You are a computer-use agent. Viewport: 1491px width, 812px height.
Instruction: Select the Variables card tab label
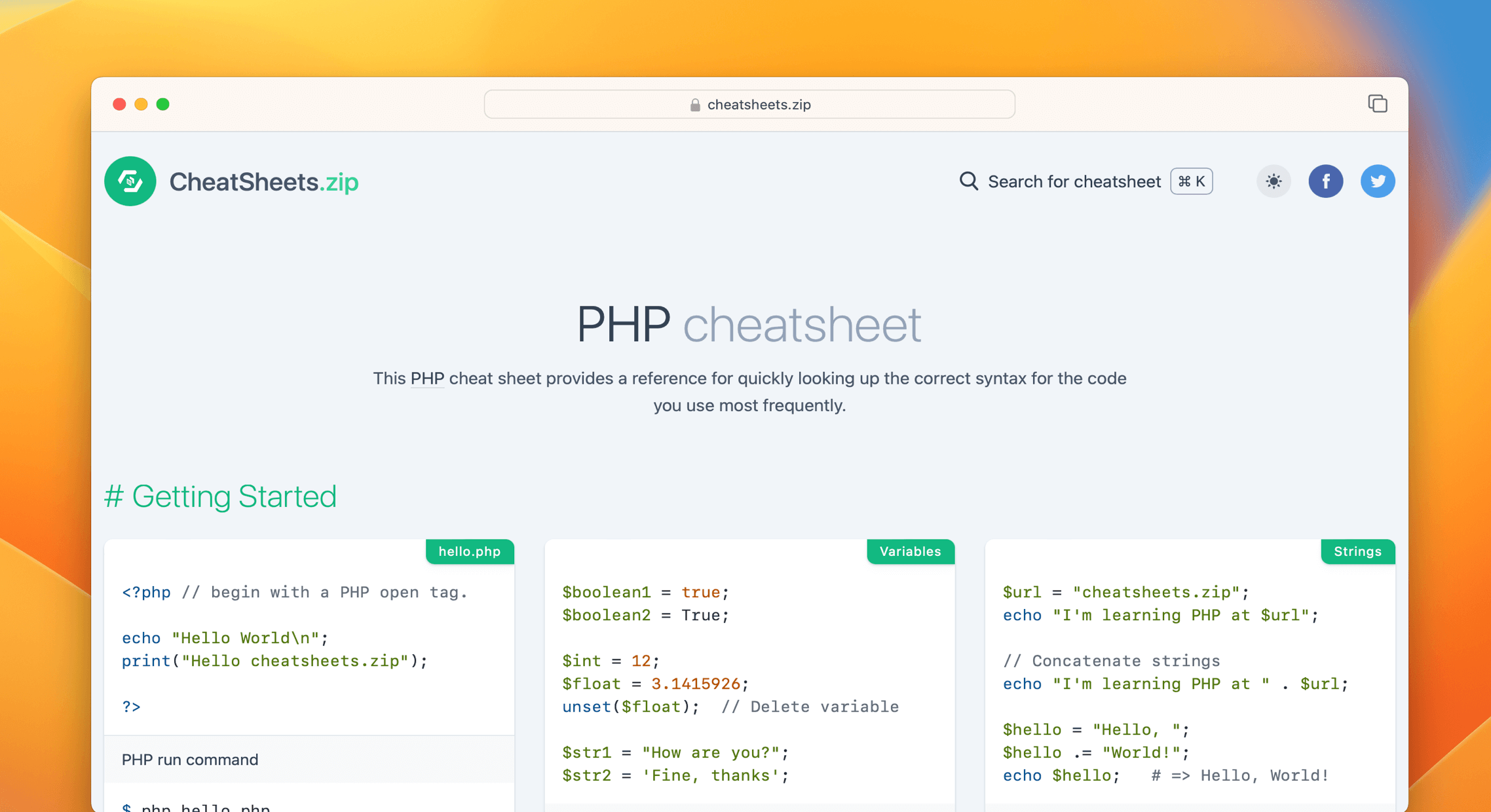[x=909, y=551]
